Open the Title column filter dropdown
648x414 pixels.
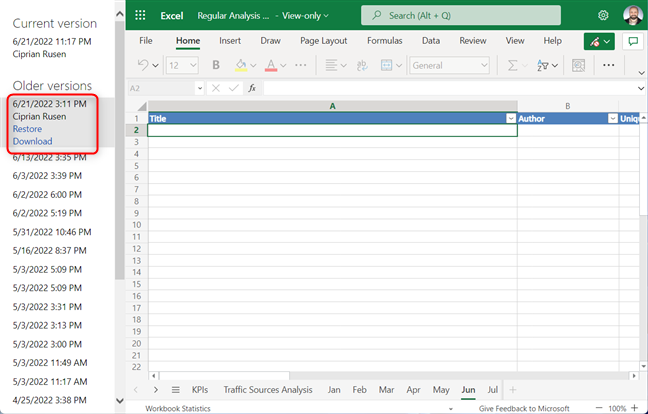tap(511, 119)
